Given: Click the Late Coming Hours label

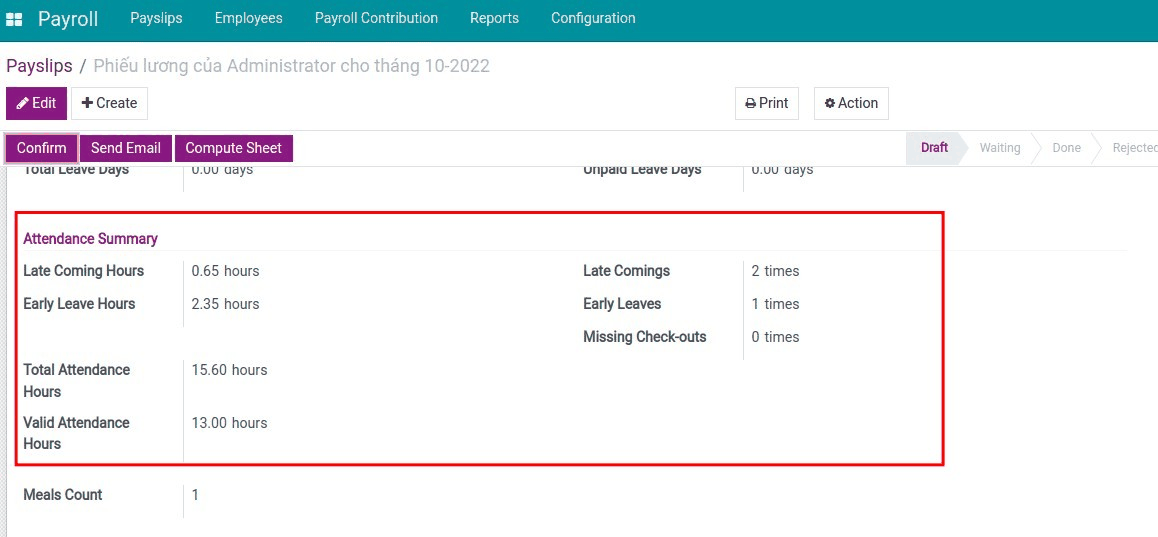Looking at the screenshot, I should (x=83, y=271).
